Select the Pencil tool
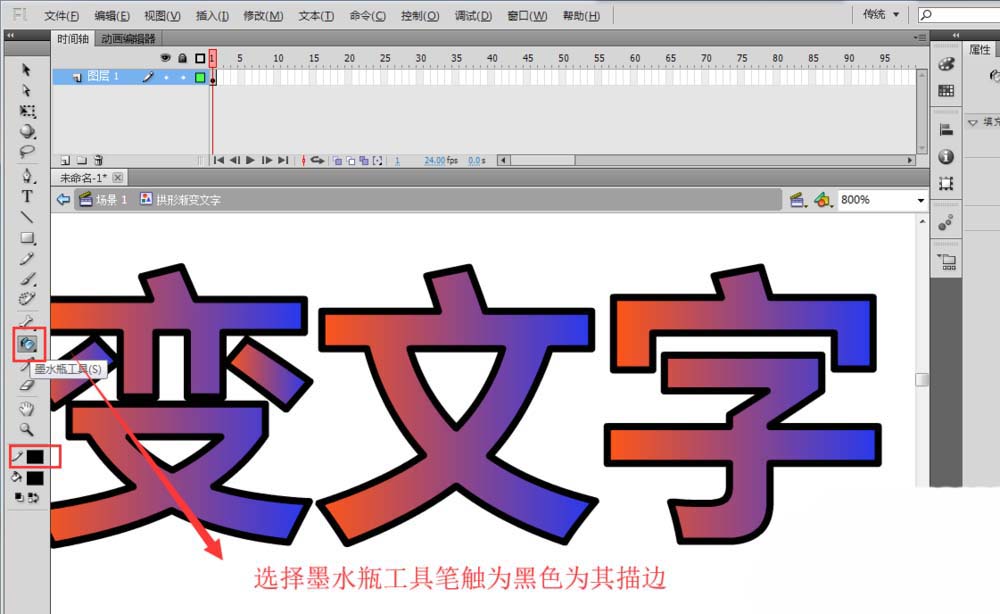This screenshot has height=614, width=1000. click(27, 258)
